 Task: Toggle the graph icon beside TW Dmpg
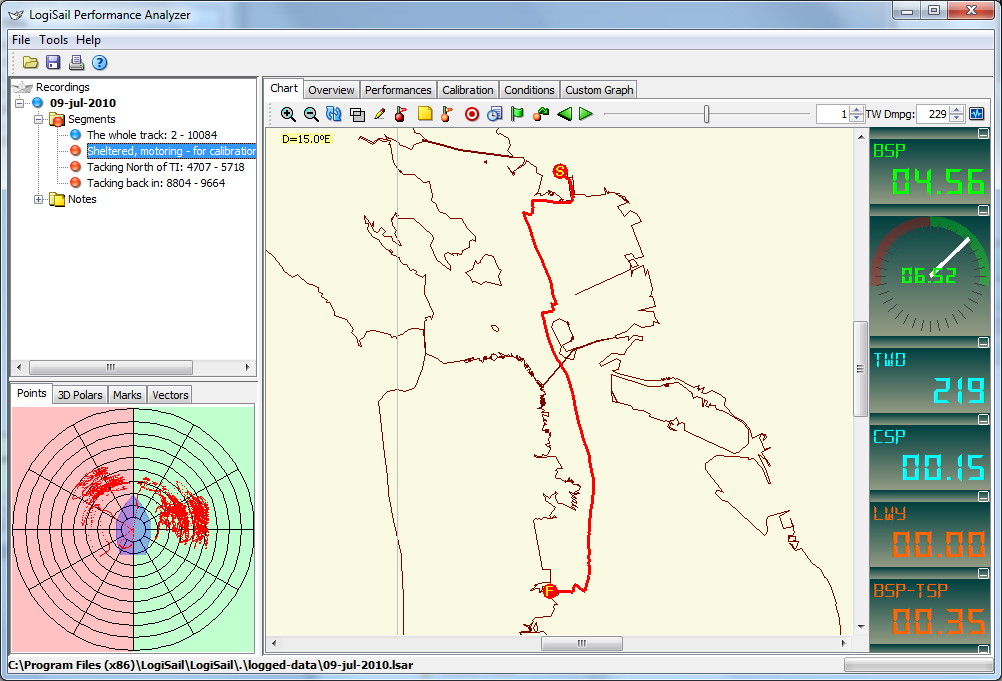[976, 114]
